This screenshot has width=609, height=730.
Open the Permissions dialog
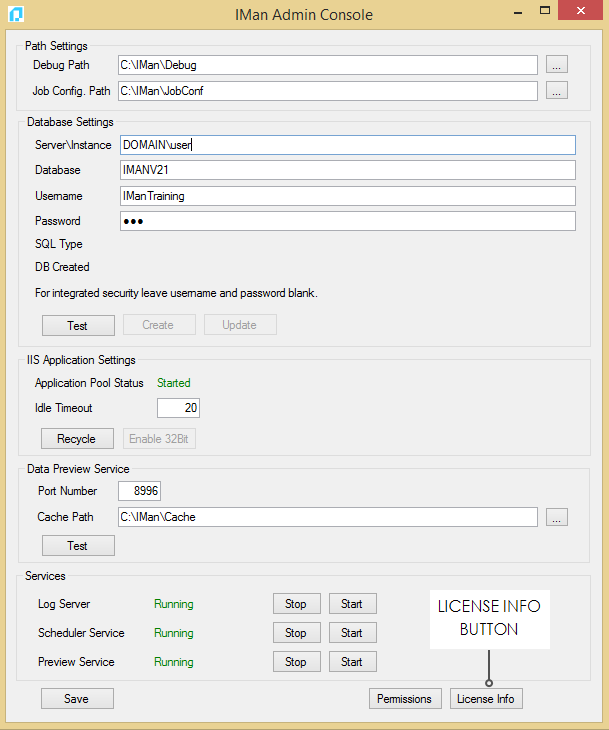(x=405, y=699)
